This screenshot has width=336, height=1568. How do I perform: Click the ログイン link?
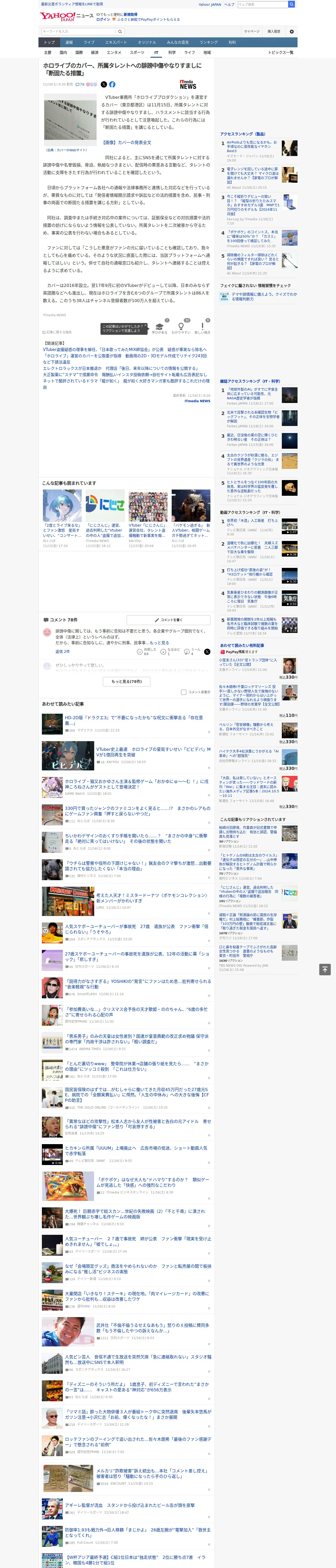[x=103, y=20]
